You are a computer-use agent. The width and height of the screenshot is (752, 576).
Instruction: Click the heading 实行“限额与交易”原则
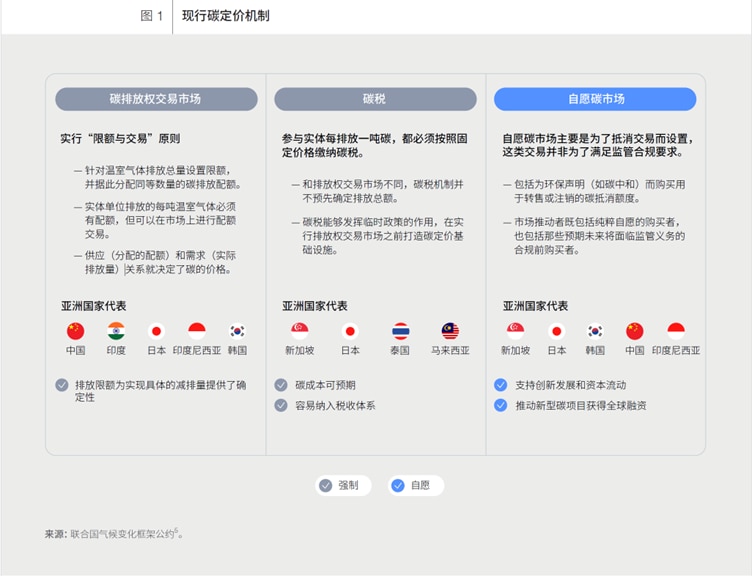[x=120, y=139]
